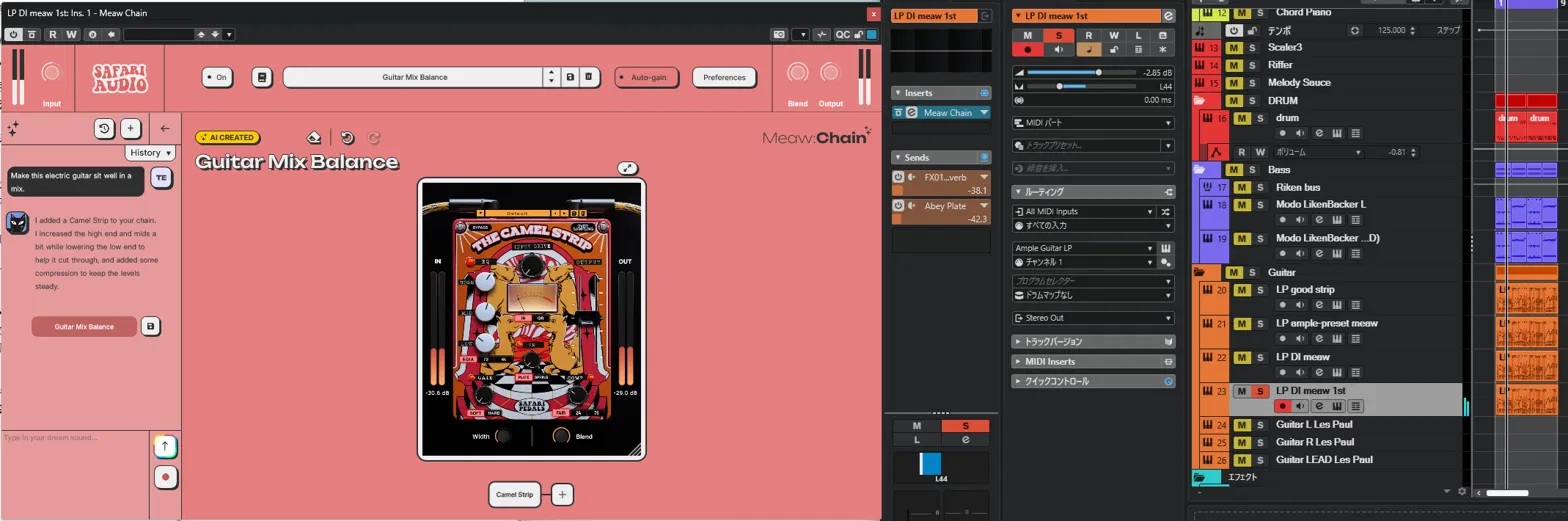The image size is (1568, 521).
Task: Click the Input knob
Action: coord(52,74)
